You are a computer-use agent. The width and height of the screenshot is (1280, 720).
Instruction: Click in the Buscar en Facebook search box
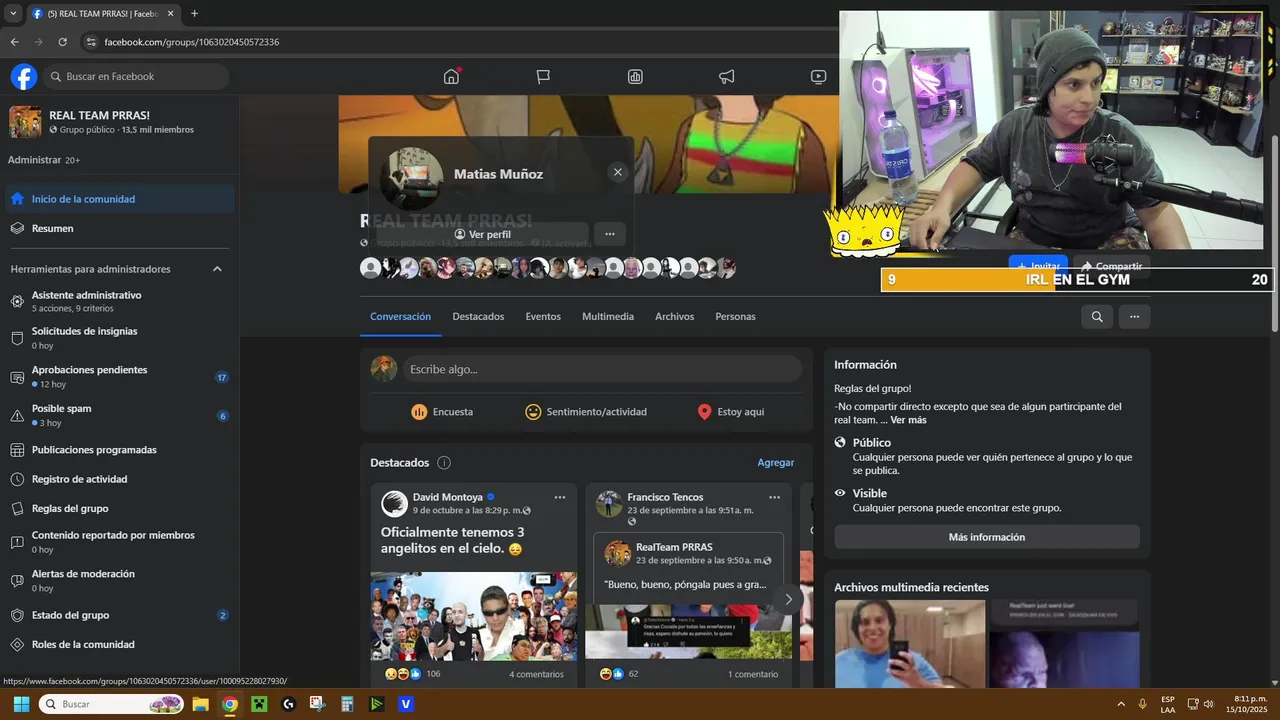(137, 76)
